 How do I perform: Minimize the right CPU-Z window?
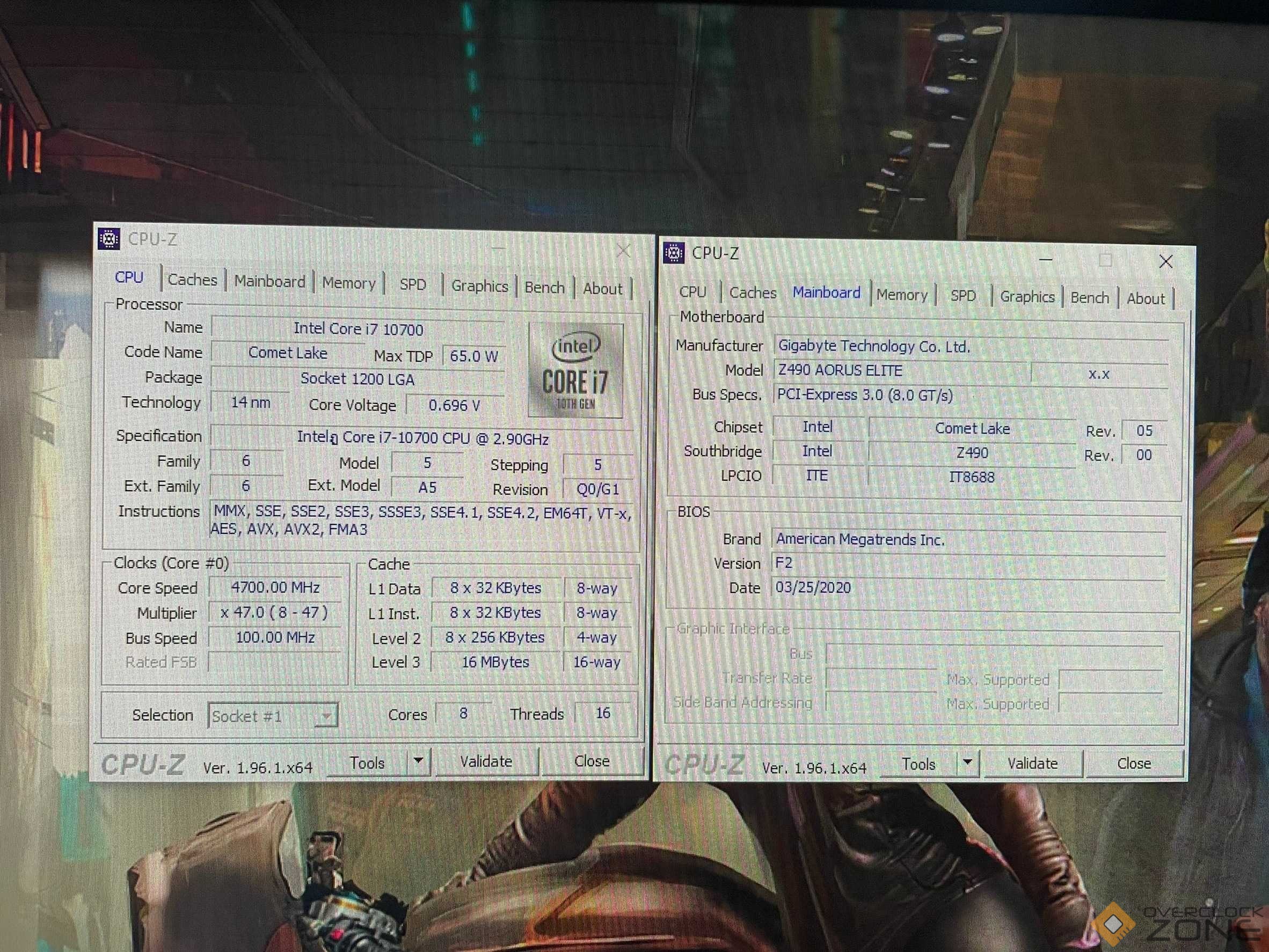(1045, 260)
